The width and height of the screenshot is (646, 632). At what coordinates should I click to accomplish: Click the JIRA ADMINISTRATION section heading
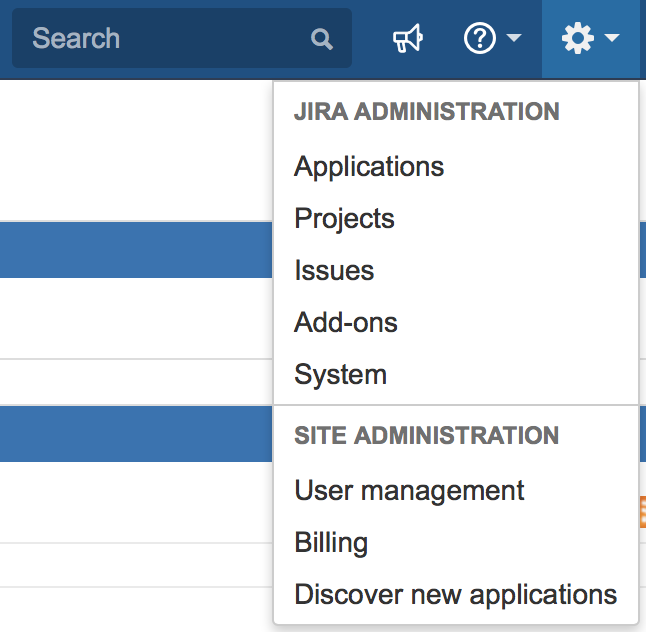point(426,111)
